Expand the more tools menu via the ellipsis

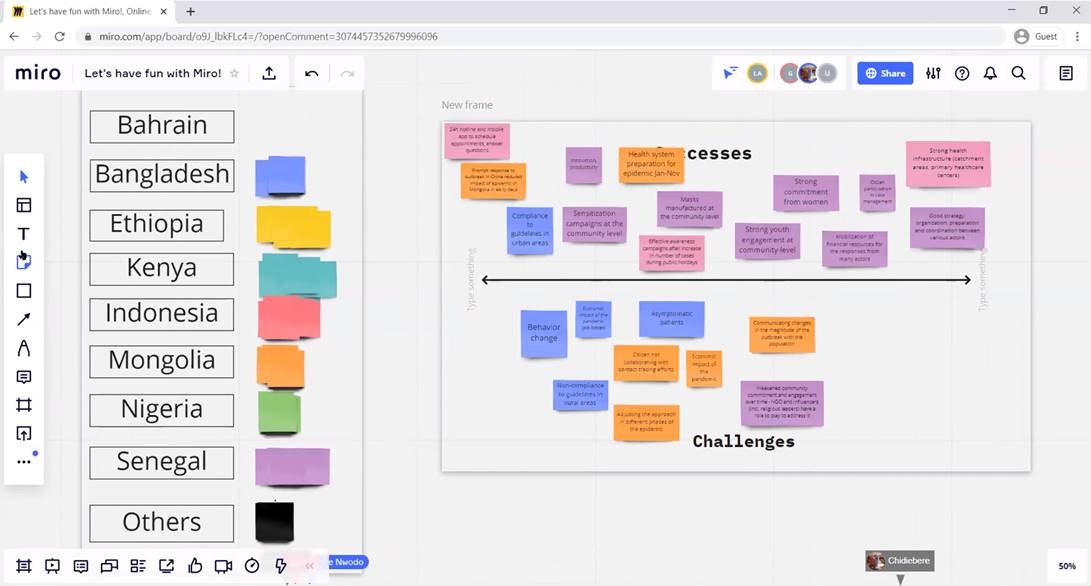coord(24,461)
